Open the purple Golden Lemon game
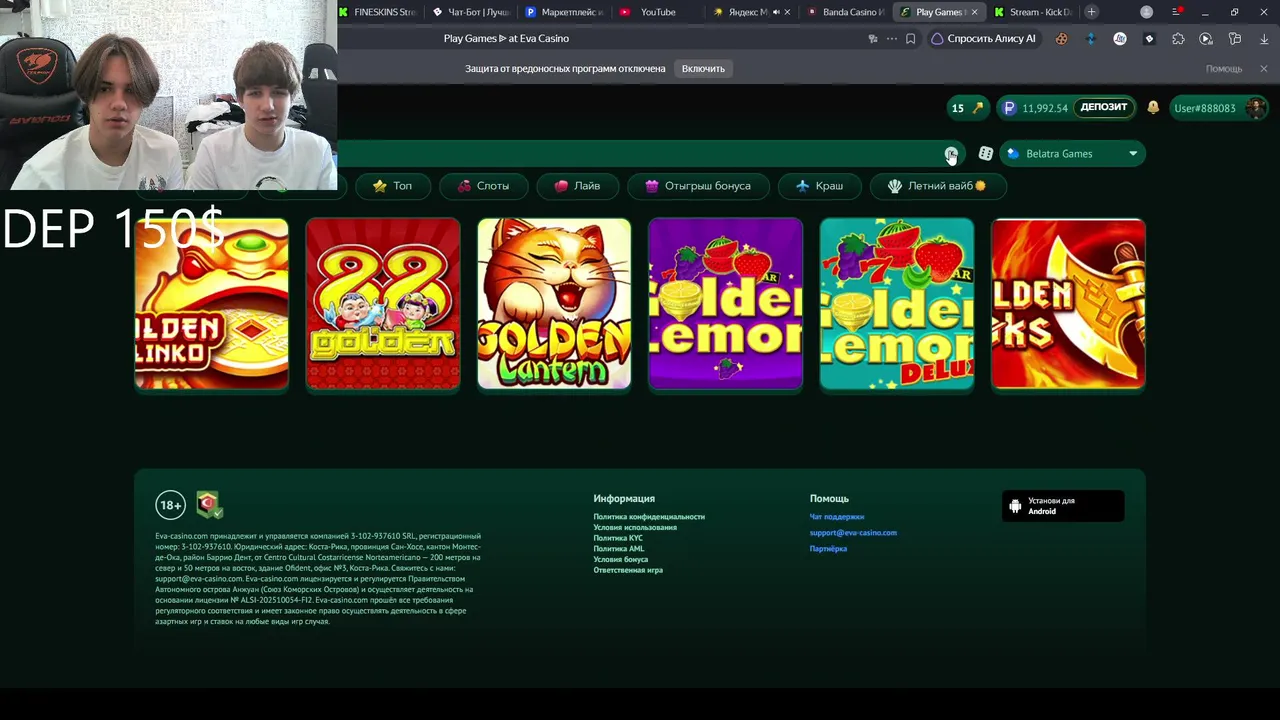Screen dimensions: 1280x720 [725, 304]
